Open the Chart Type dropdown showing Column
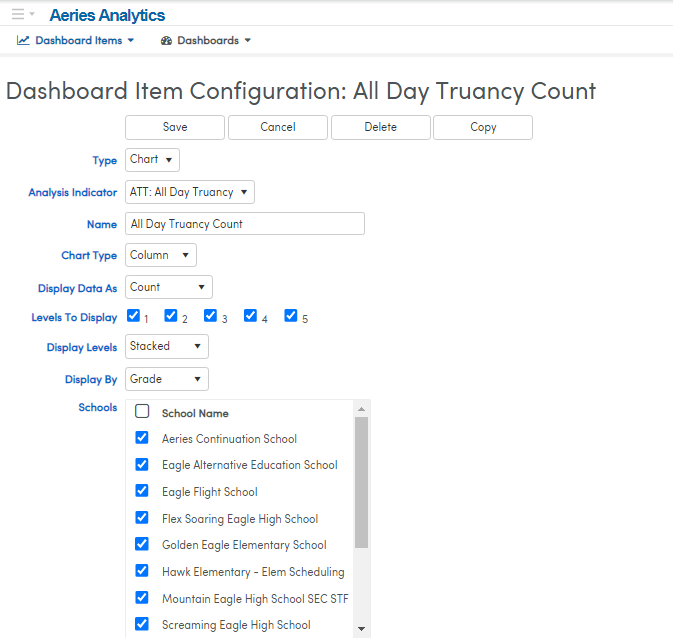This screenshot has width=673, height=638. click(x=161, y=255)
